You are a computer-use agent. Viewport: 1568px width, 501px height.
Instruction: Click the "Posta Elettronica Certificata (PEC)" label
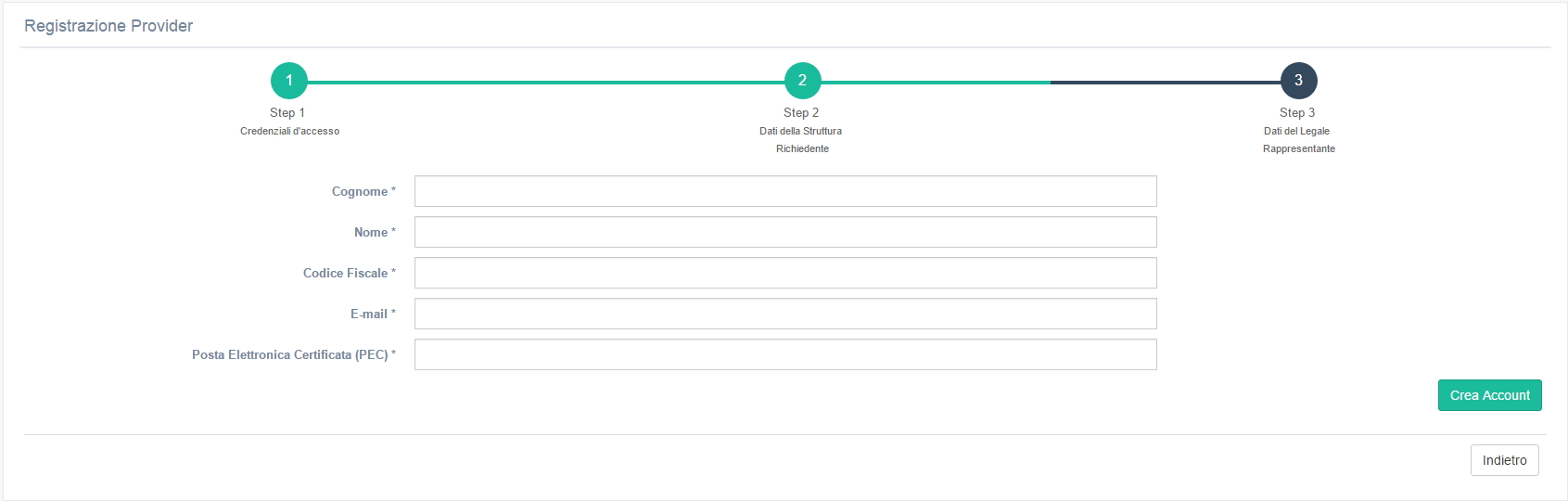(293, 354)
